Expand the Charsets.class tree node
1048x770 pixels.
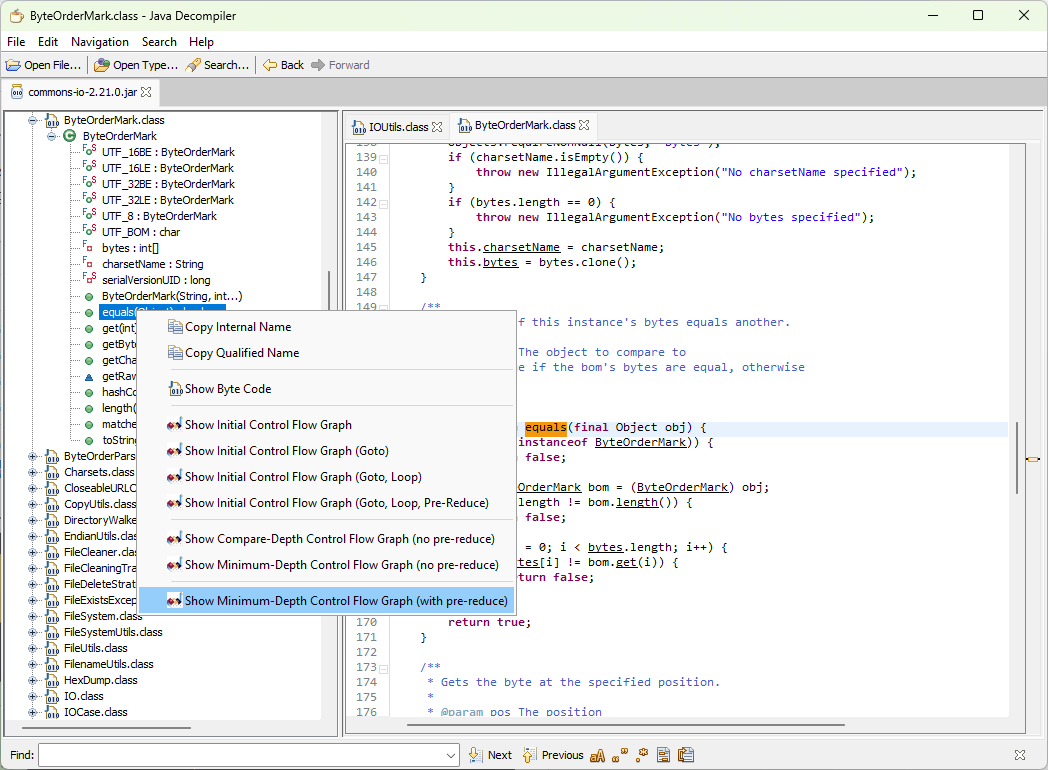coord(33,472)
